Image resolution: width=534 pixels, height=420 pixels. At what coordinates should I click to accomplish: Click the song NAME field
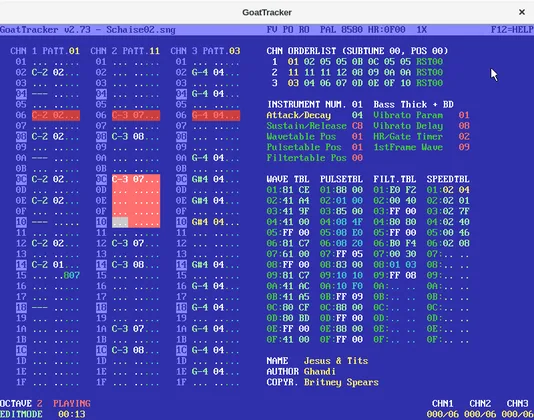336,361
